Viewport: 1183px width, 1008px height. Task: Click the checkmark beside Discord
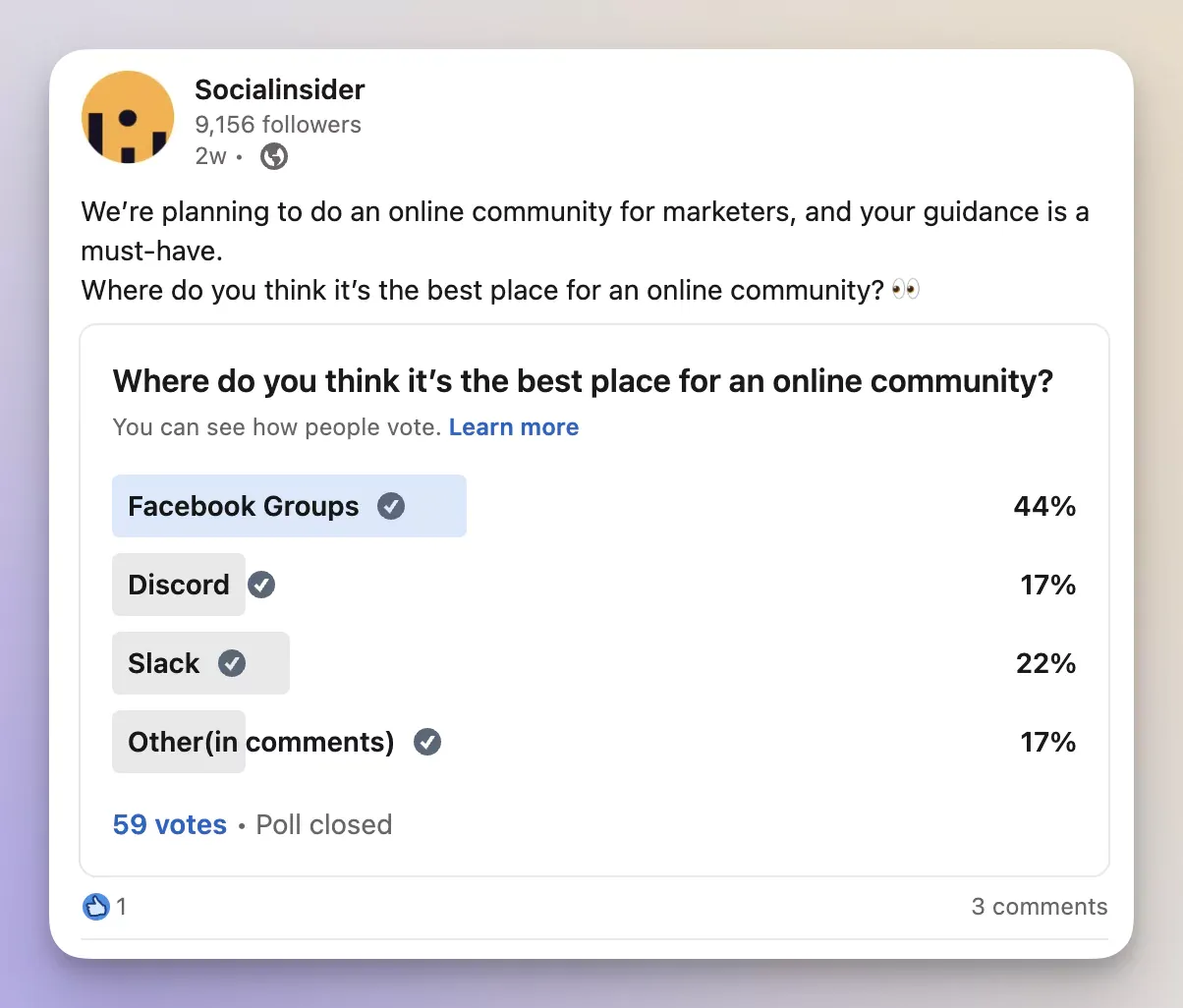pyautogui.click(x=261, y=586)
